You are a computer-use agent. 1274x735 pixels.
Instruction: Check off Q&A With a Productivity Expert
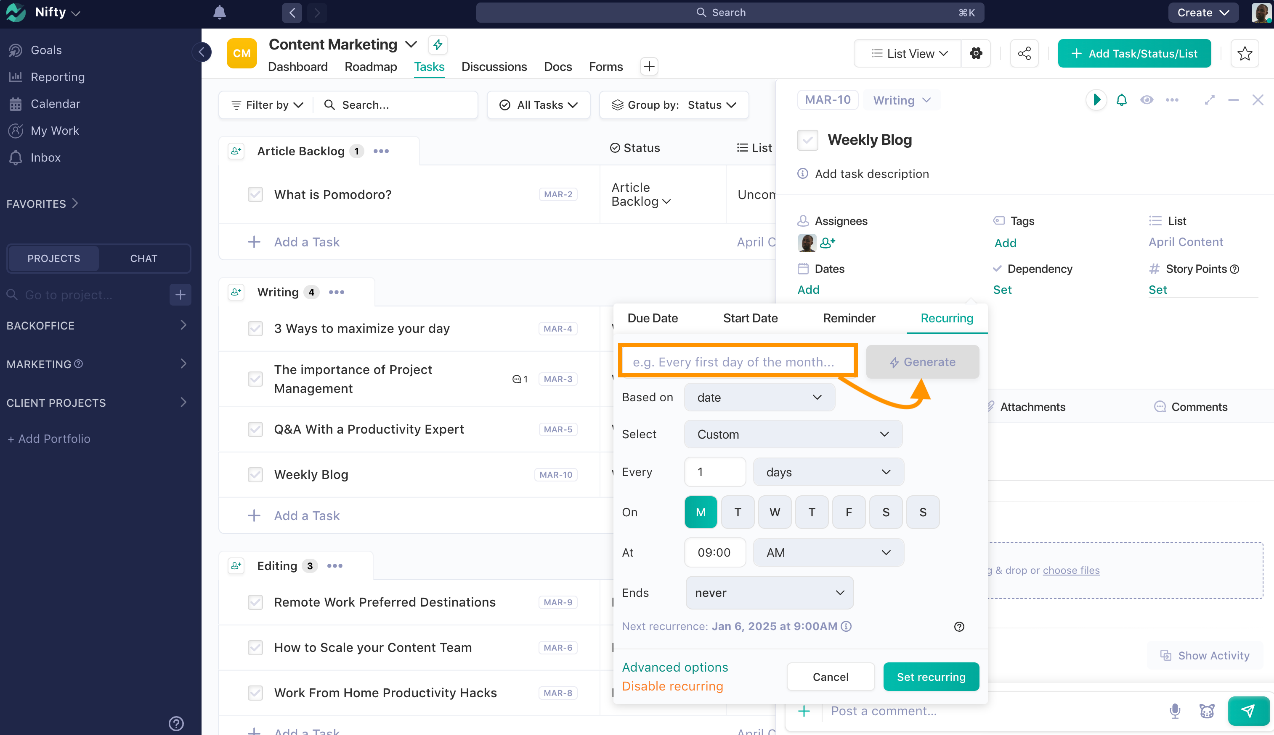pyautogui.click(x=255, y=429)
